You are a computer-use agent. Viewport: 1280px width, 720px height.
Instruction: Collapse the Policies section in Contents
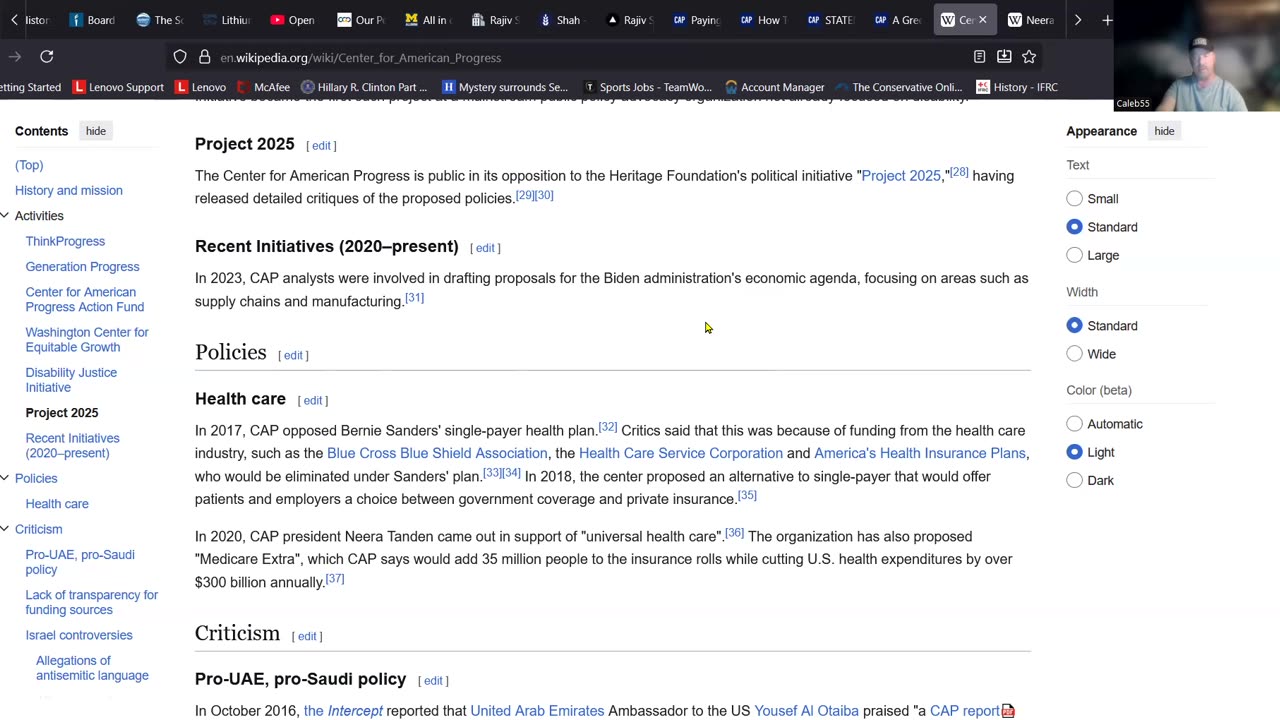click(5, 479)
